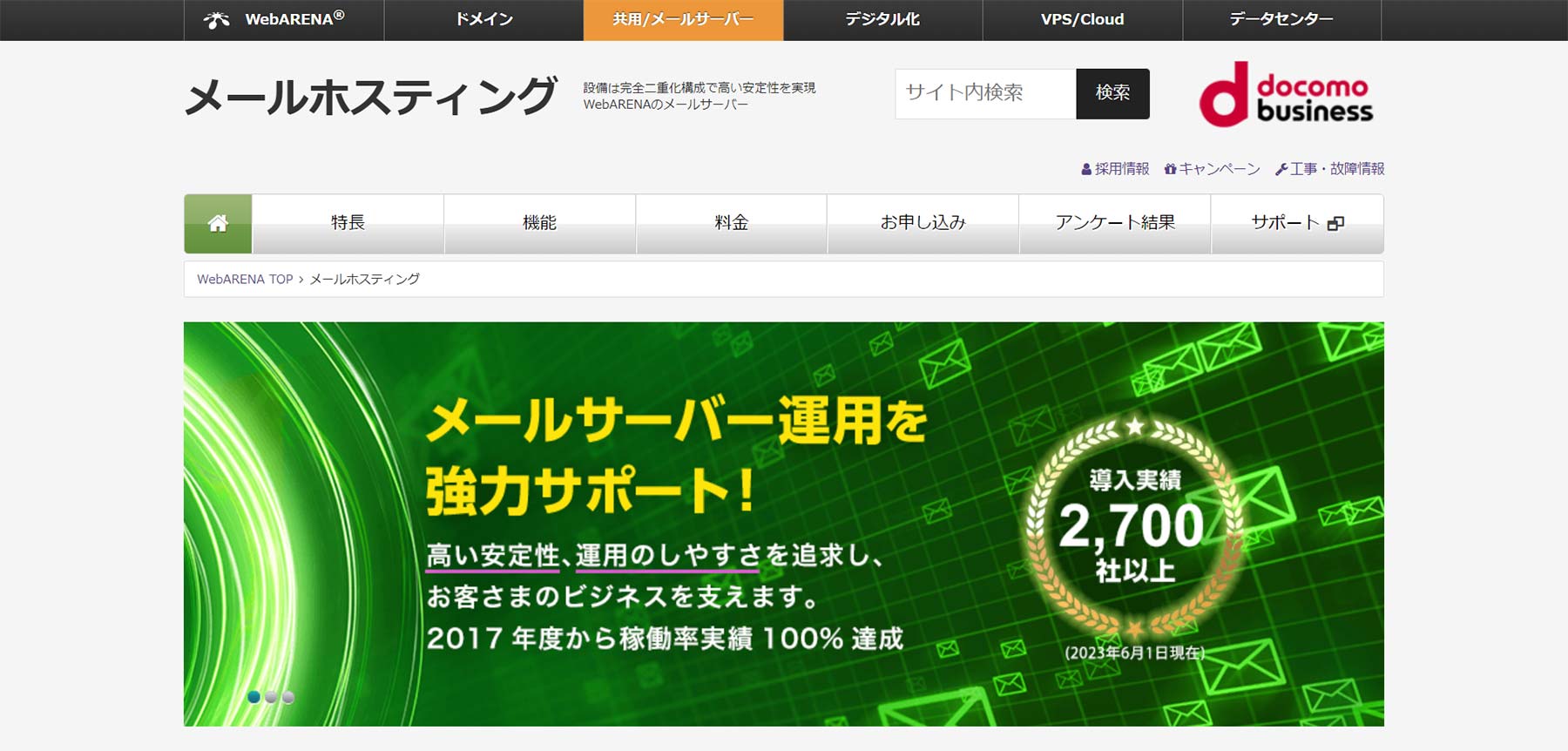Click the wrench icon beside 工事・故障情報
The width and height of the screenshot is (1568, 751).
click(1281, 169)
